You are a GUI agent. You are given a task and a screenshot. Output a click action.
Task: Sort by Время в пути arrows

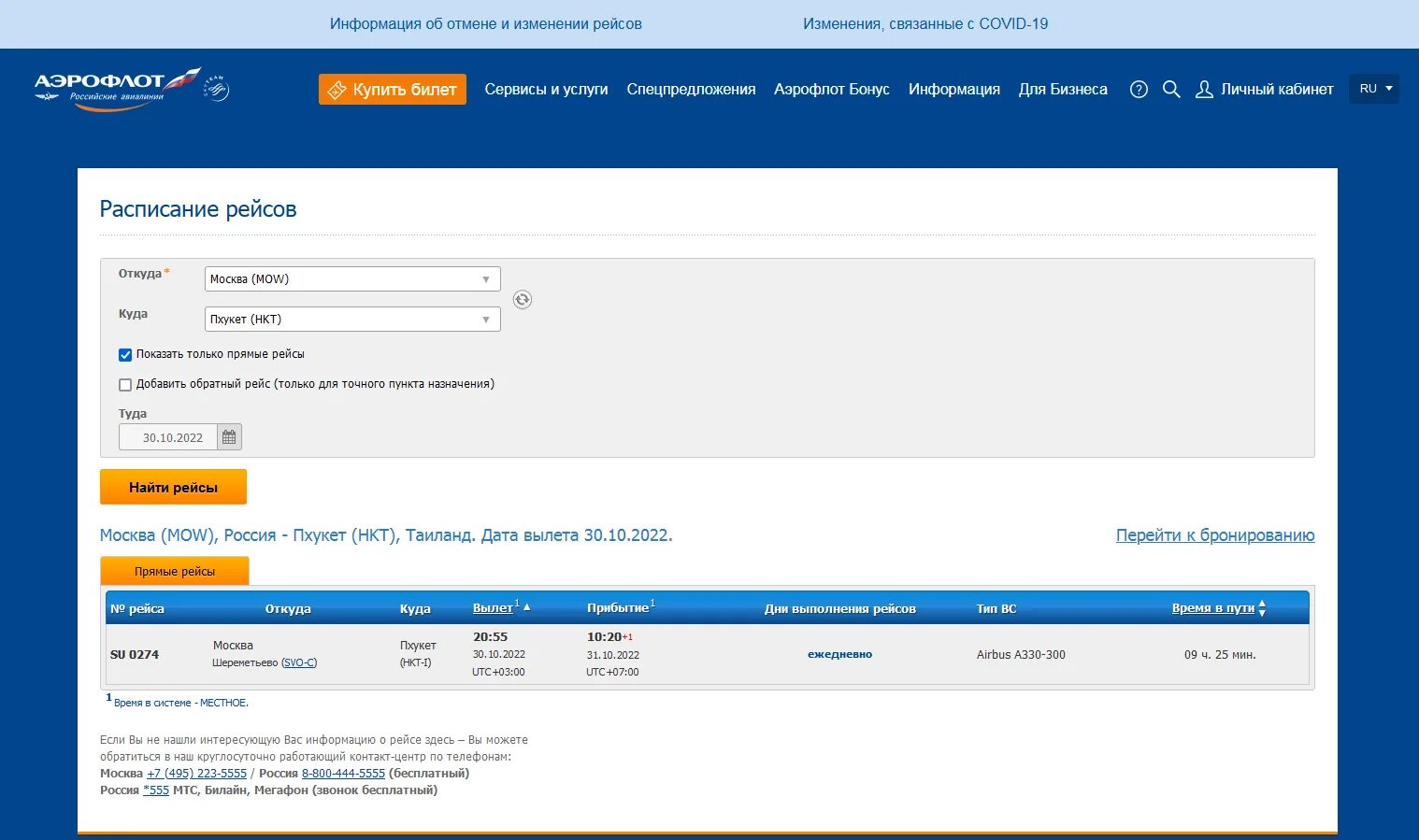point(1262,608)
